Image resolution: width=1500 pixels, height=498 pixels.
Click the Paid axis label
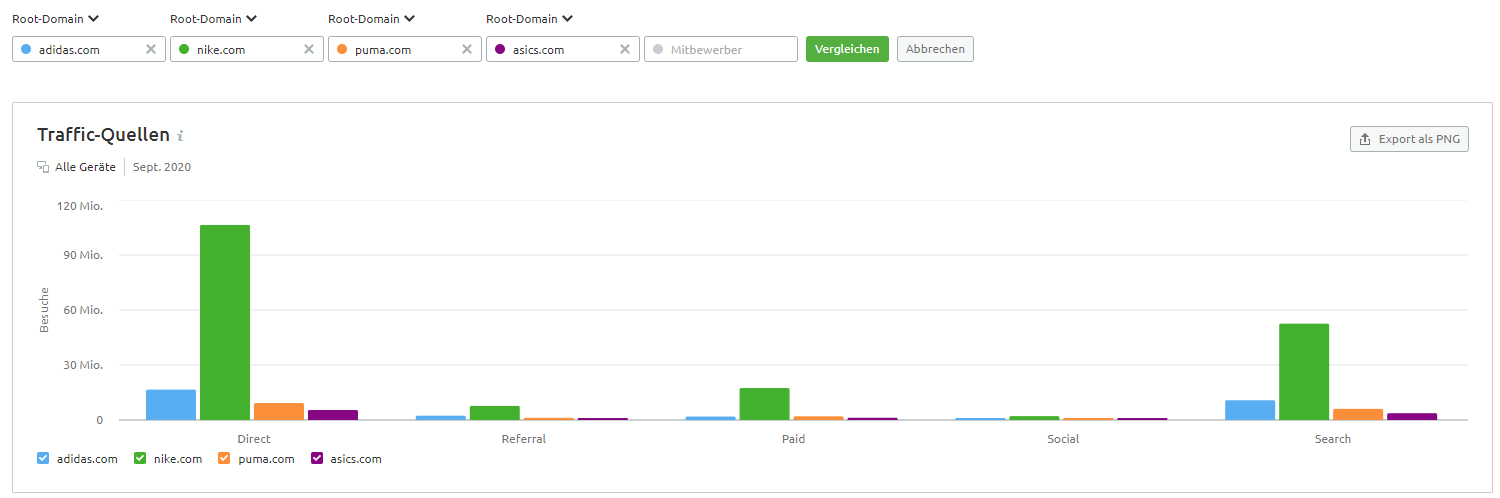click(793, 439)
